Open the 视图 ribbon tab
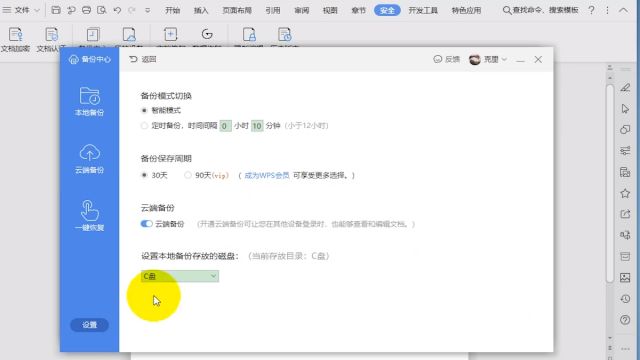640x360 pixels. (x=330, y=10)
